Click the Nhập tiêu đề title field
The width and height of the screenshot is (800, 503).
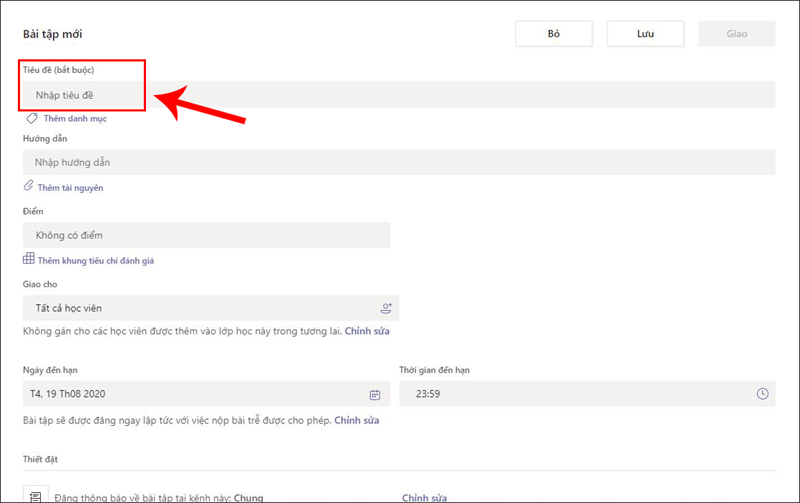[x=400, y=94]
